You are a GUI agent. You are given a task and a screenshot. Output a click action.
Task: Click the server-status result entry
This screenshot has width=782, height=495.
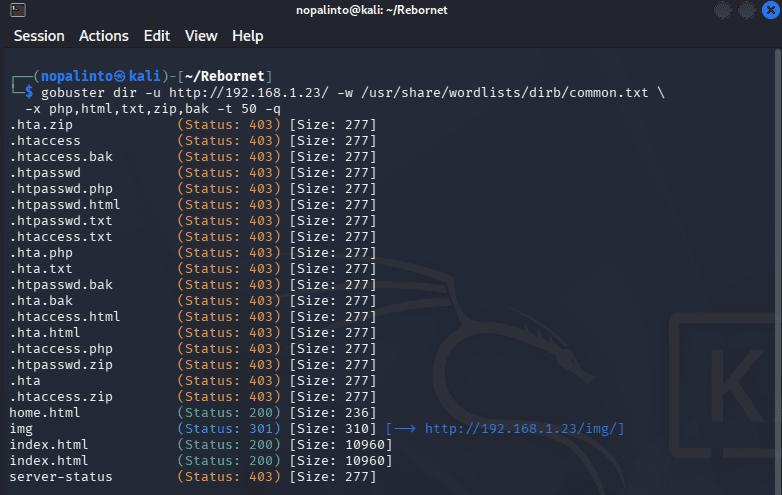61,477
